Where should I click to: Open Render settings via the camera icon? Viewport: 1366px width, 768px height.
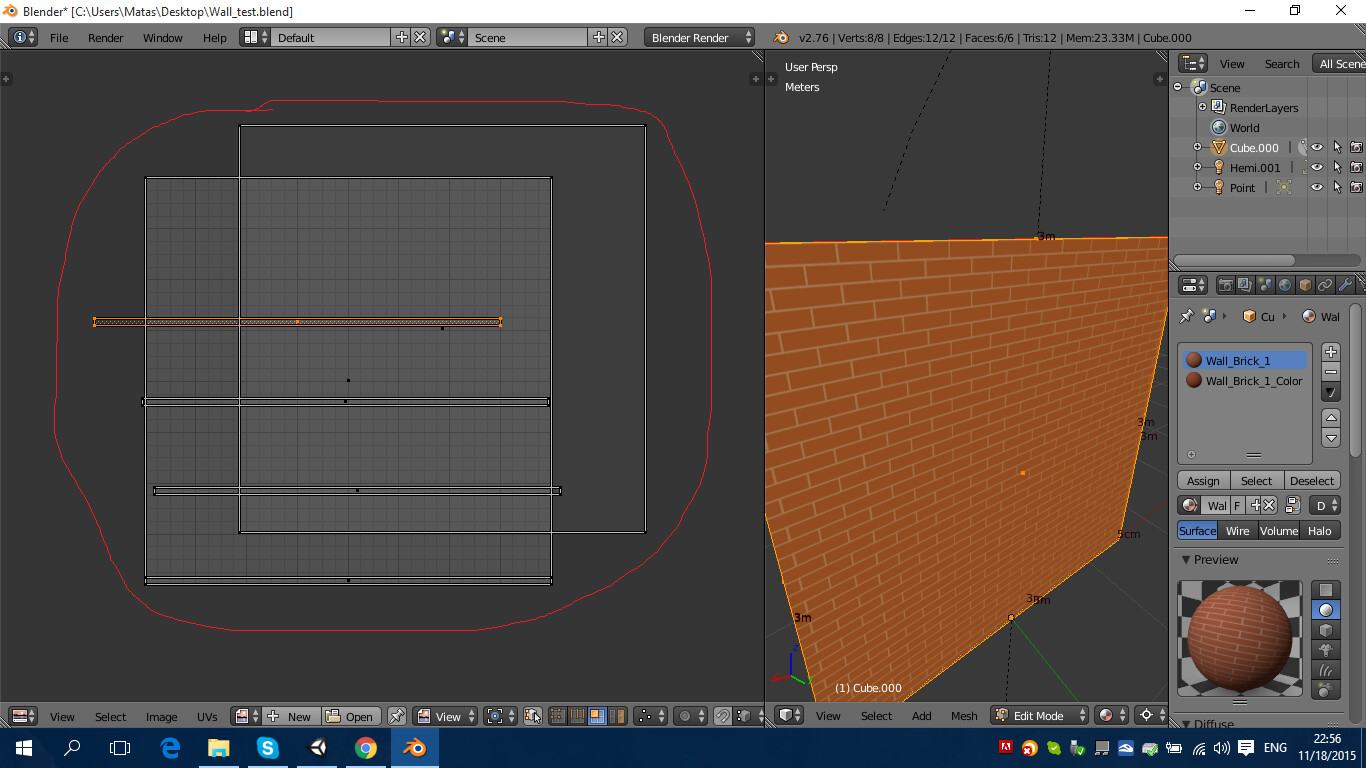coord(1227,284)
